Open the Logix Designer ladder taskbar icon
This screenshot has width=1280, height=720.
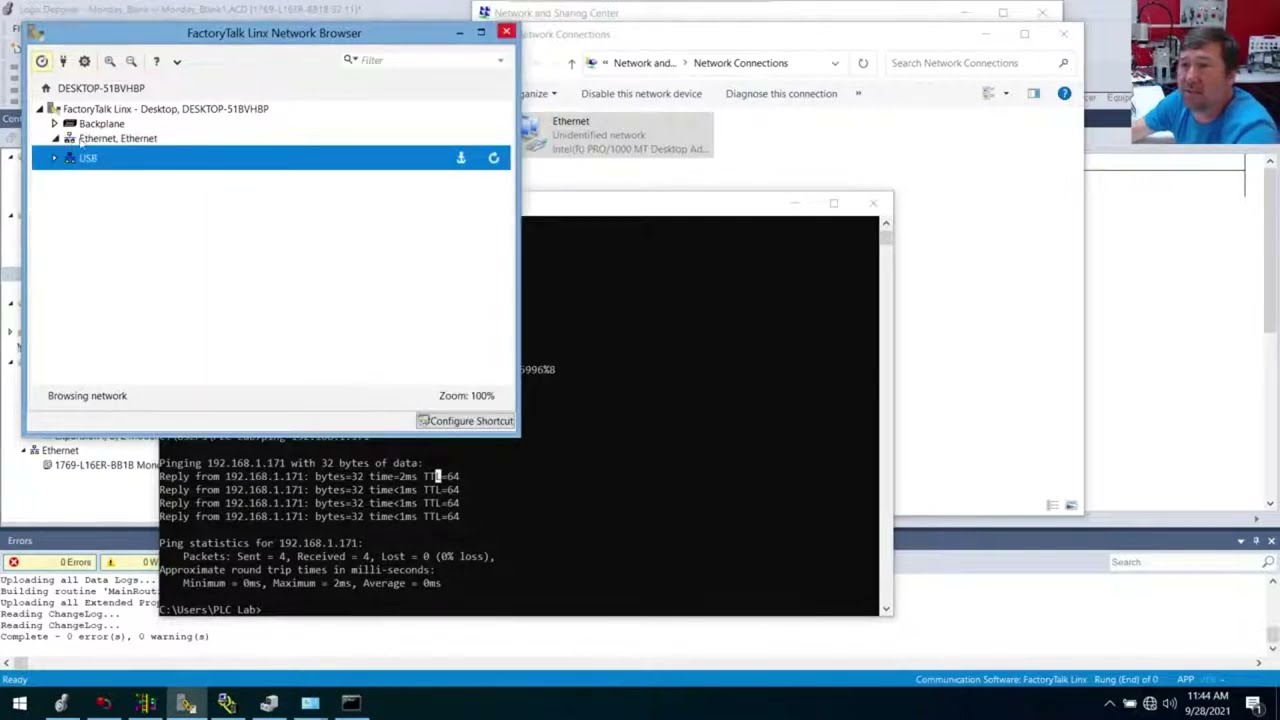145,703
